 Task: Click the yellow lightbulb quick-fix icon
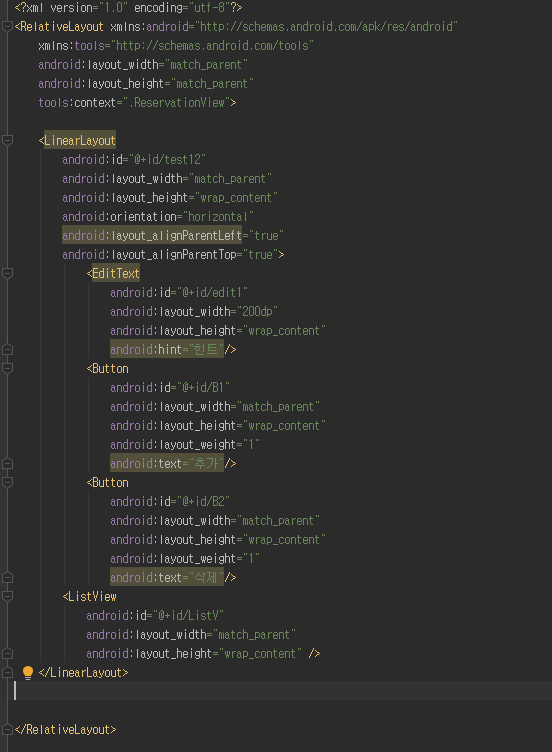pyautogui.click(x=28, y=672)
